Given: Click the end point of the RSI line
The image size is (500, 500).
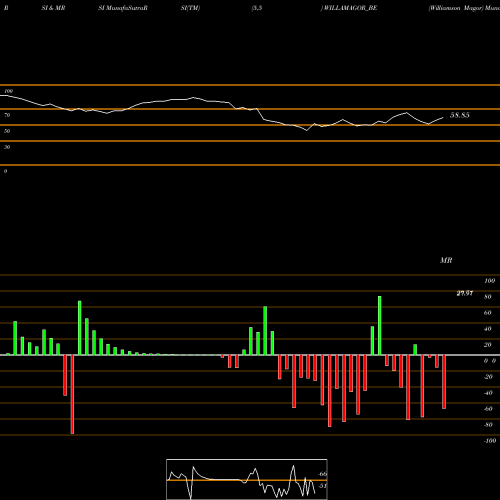Looking at the screenshot, I should coord(443,117).
